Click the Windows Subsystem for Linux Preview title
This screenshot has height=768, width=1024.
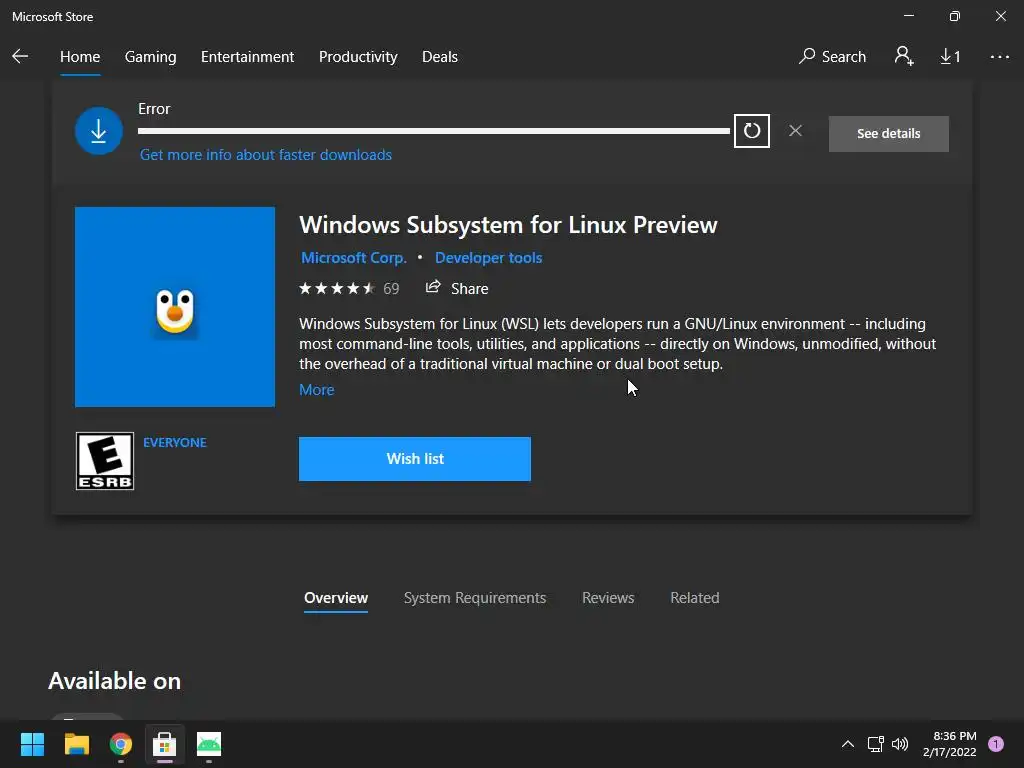click(x=508, y=225)
